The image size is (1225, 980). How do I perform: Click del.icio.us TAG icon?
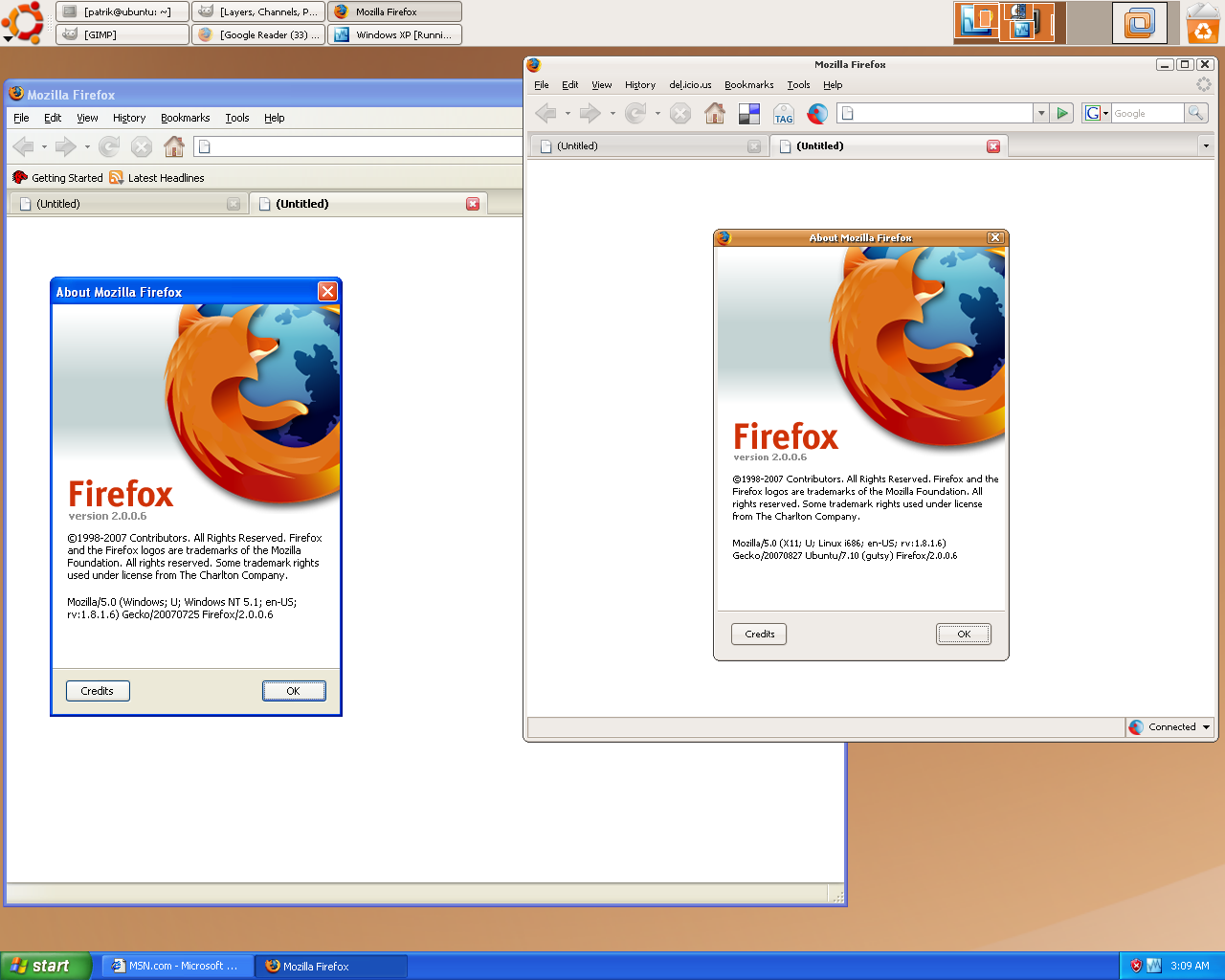coord(784,114)
